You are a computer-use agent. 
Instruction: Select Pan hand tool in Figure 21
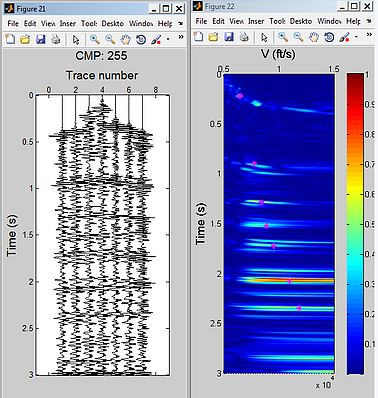pos(125,40)
